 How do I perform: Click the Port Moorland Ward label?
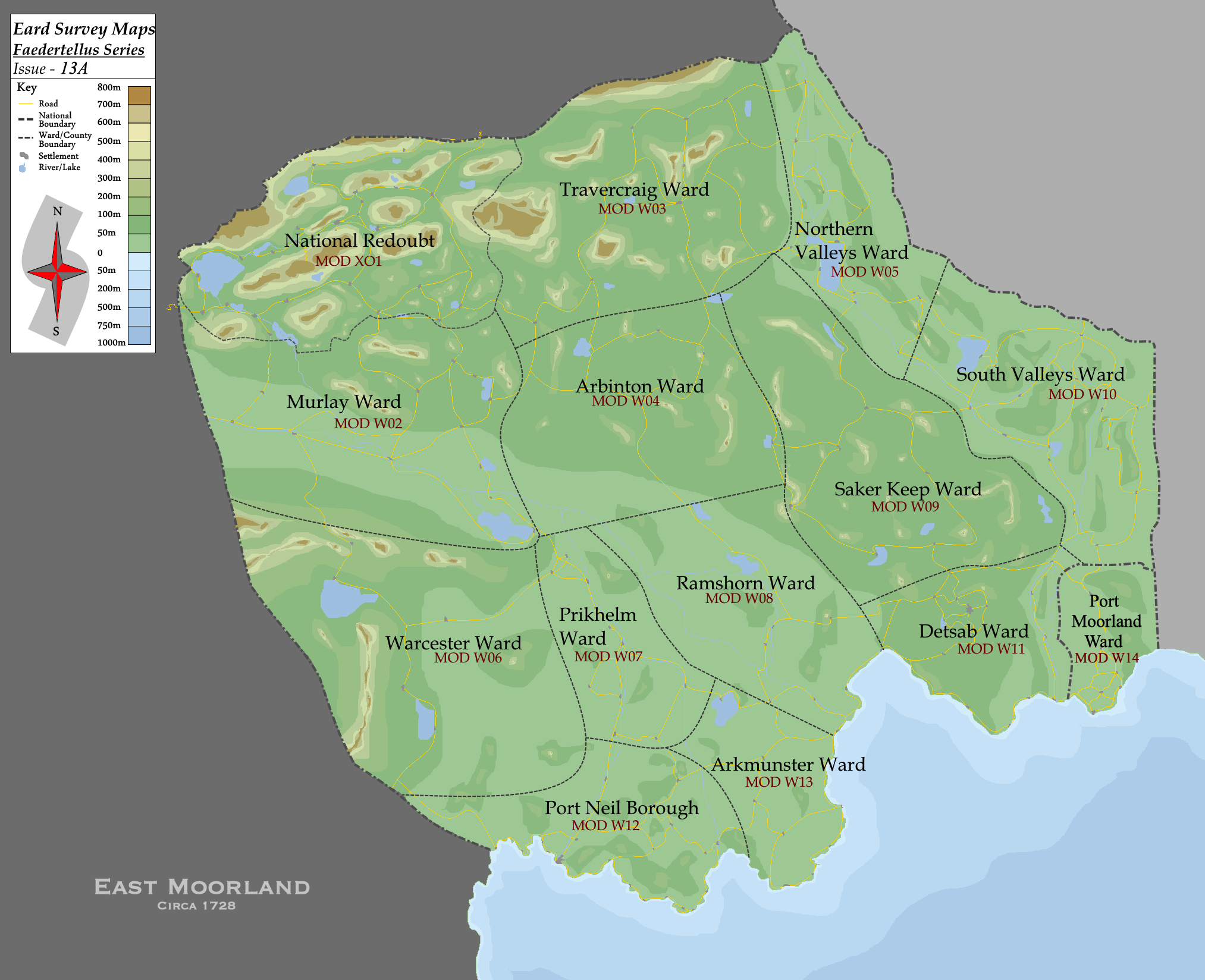tap(1105, 621)
